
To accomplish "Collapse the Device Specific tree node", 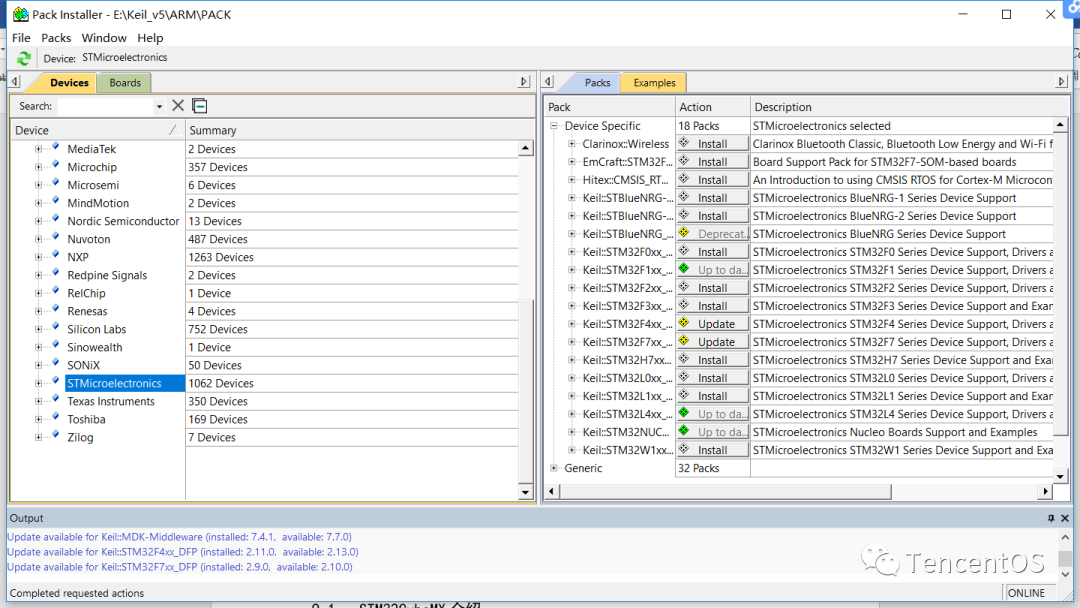I will [x=554, y=126].
